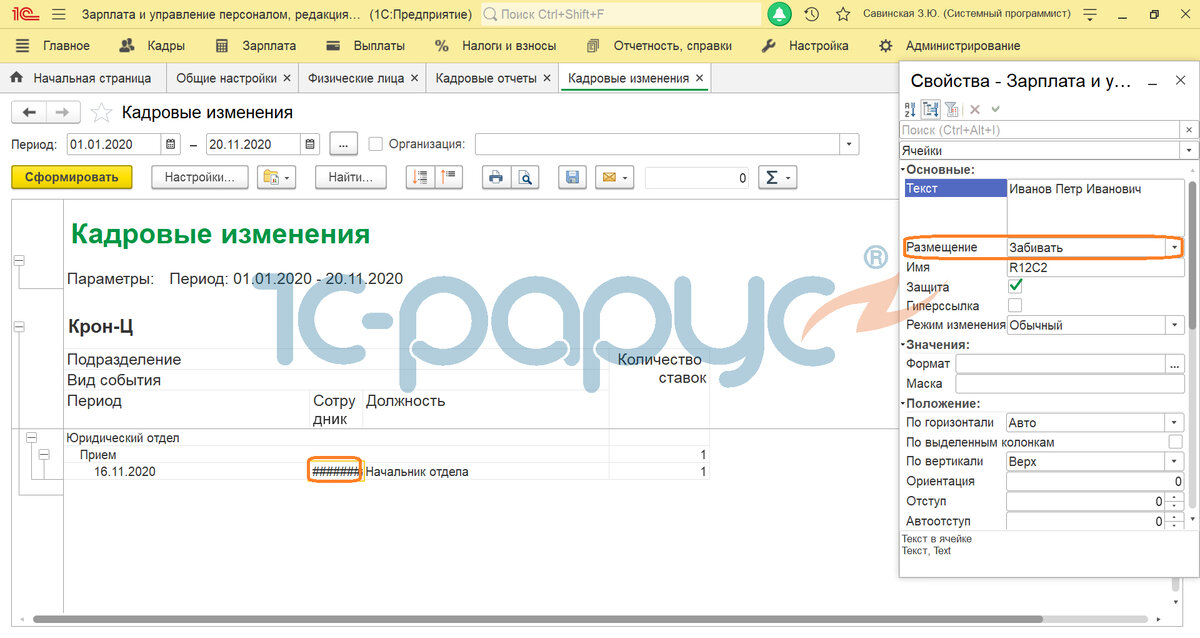
Task: Click the Имя field with R12C2
Action: click(1095, 268)
